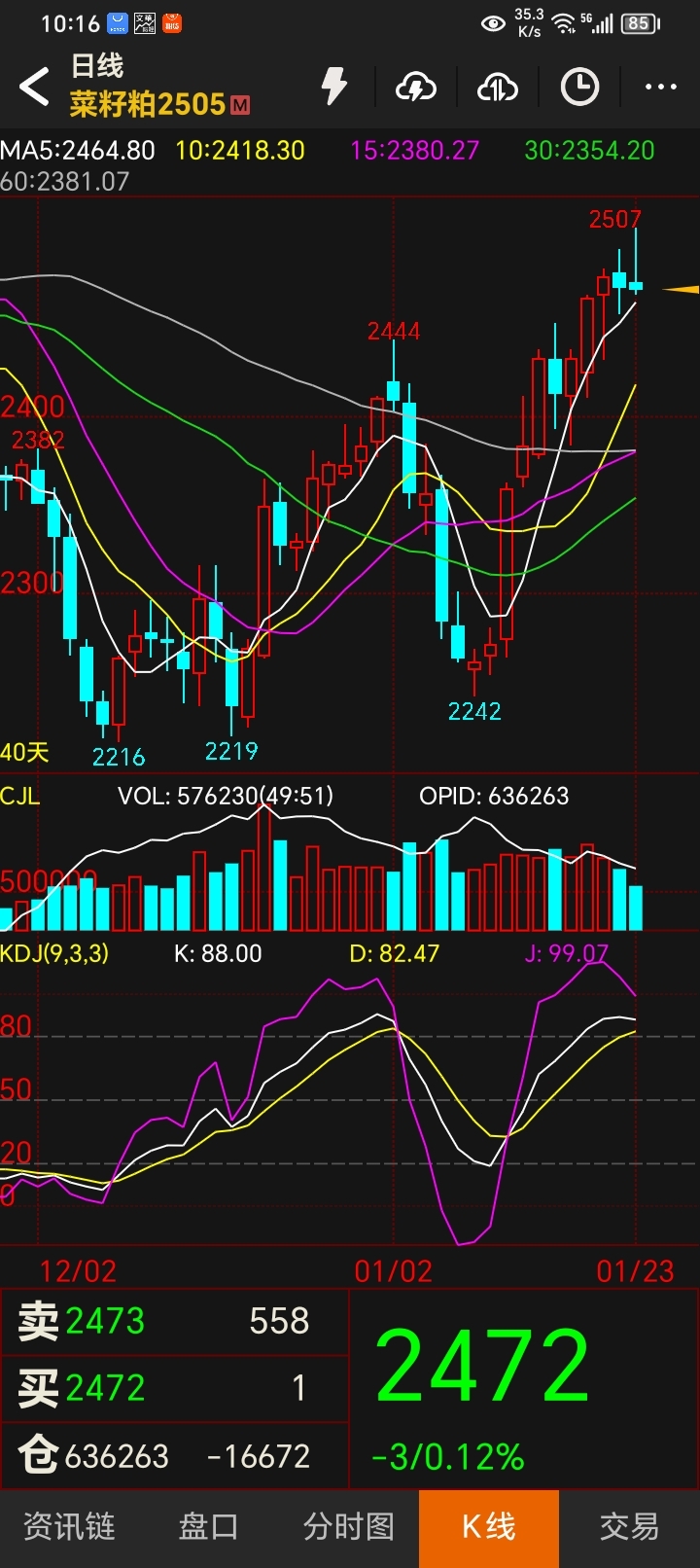This screenshot has width=700, height=1568.
Task: Tap the orange price arrow marker
Action: point(681,289)
